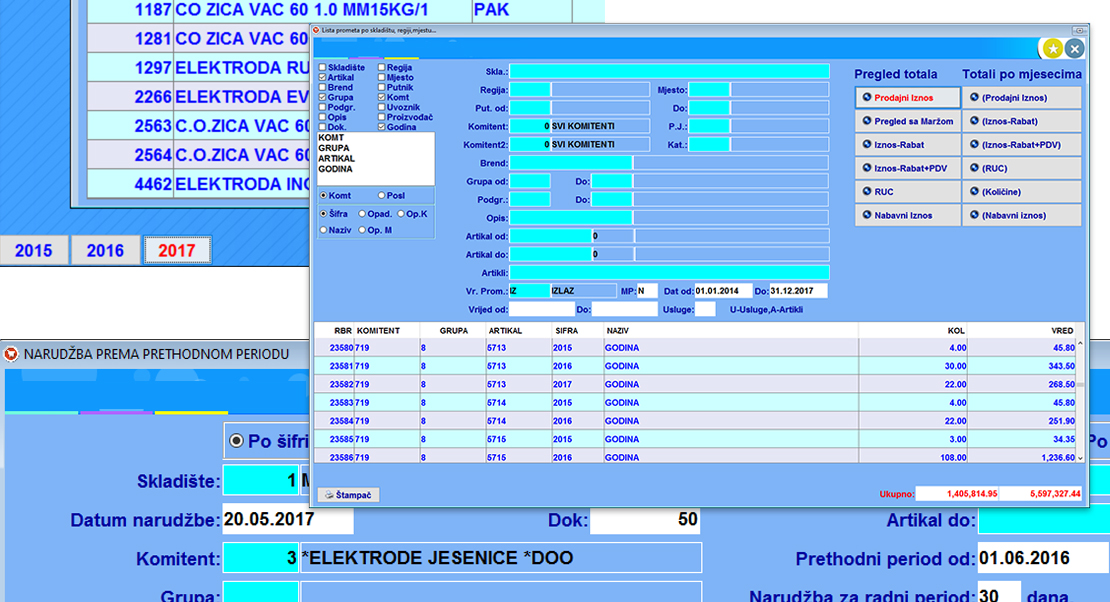Click the VRED column header

[x=1062, y=329]
